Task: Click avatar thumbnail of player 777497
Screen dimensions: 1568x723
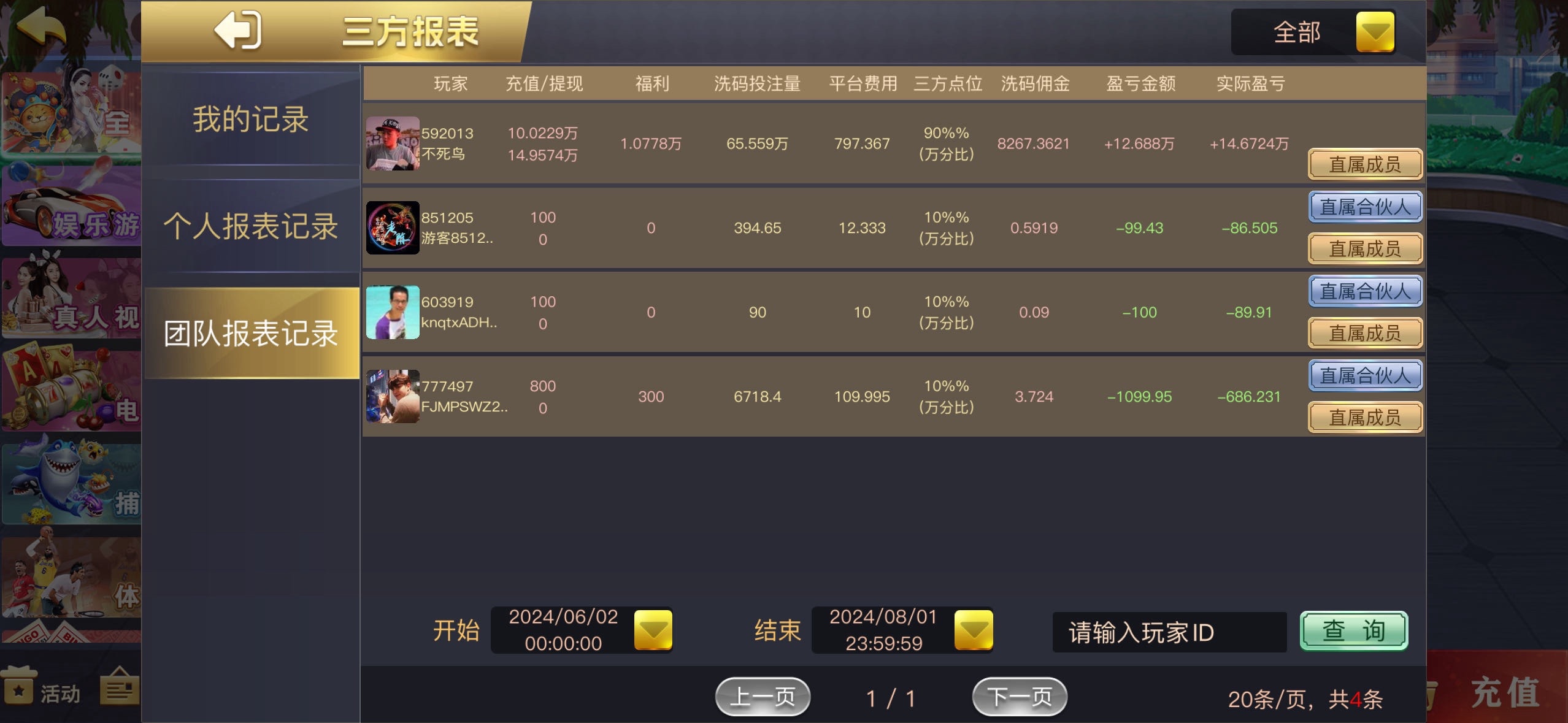Action: [x=393, y=396]
